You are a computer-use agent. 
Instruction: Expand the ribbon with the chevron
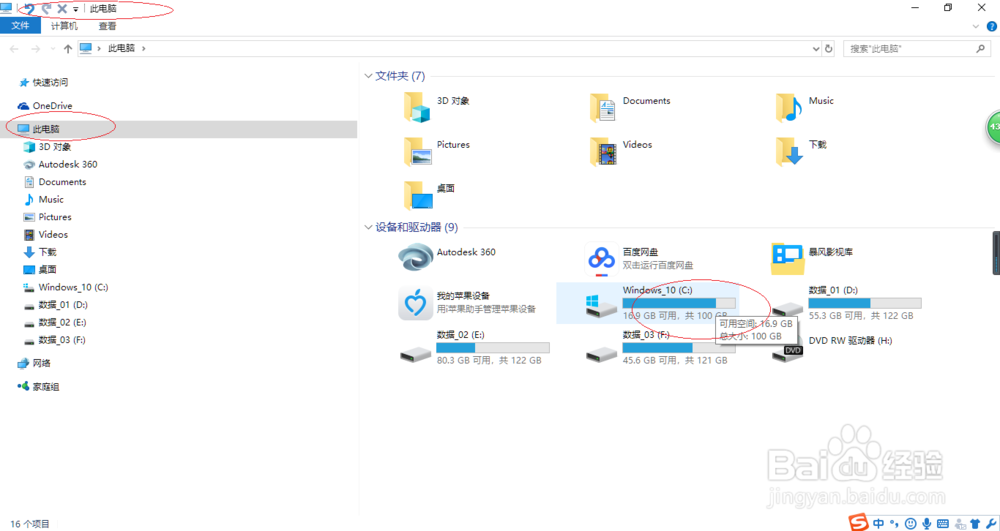pos(975,26)
